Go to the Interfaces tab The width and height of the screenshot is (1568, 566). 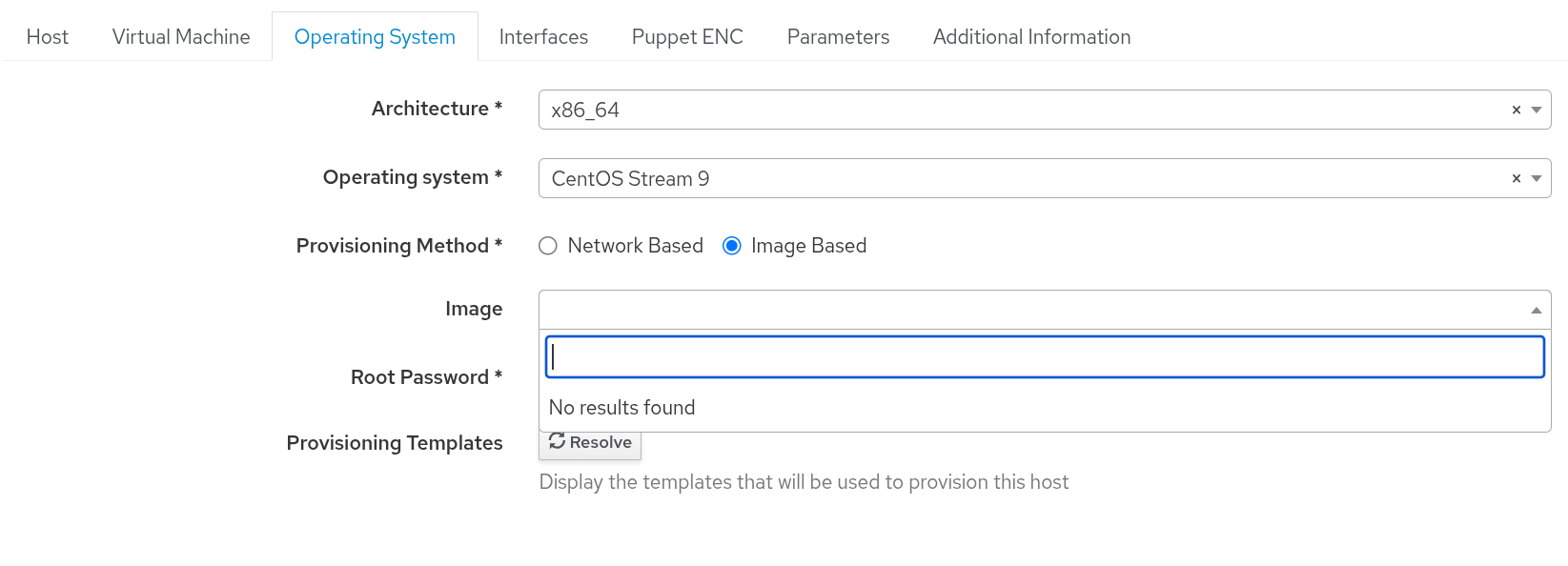[543, 37]
